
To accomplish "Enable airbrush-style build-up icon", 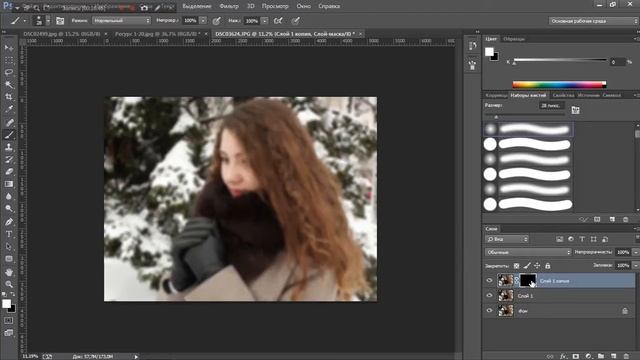I will click(x=278, y=20).
